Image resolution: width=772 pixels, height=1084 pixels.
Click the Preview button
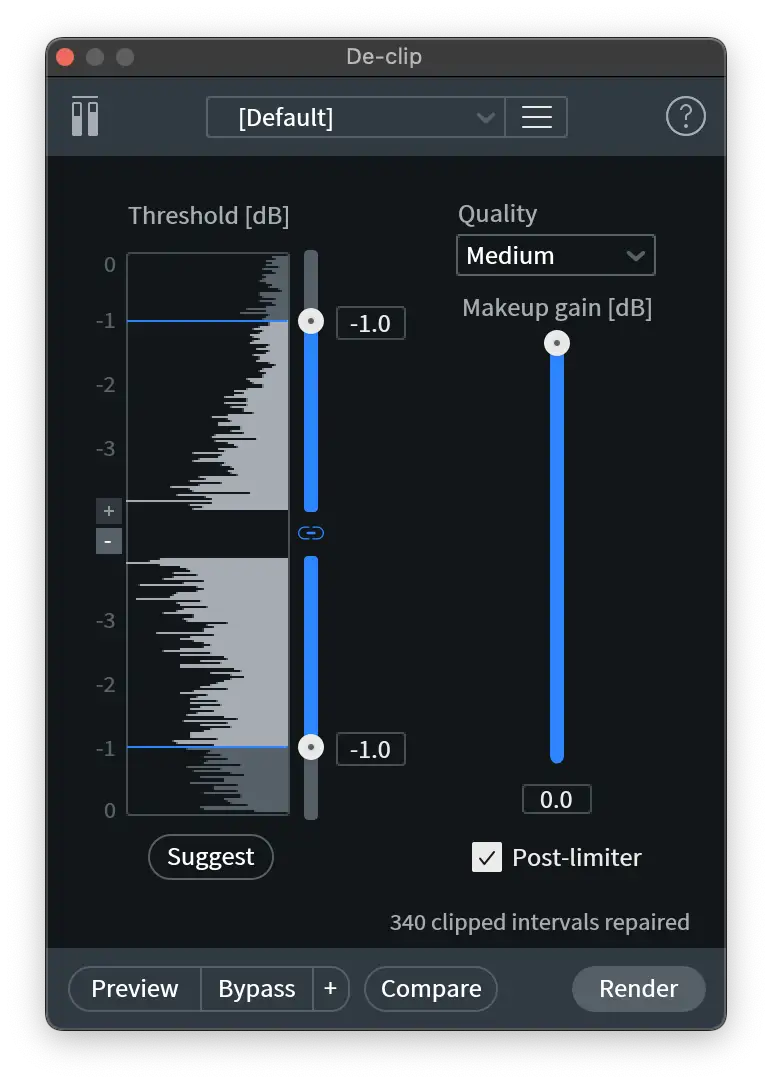tap(135, 989)
